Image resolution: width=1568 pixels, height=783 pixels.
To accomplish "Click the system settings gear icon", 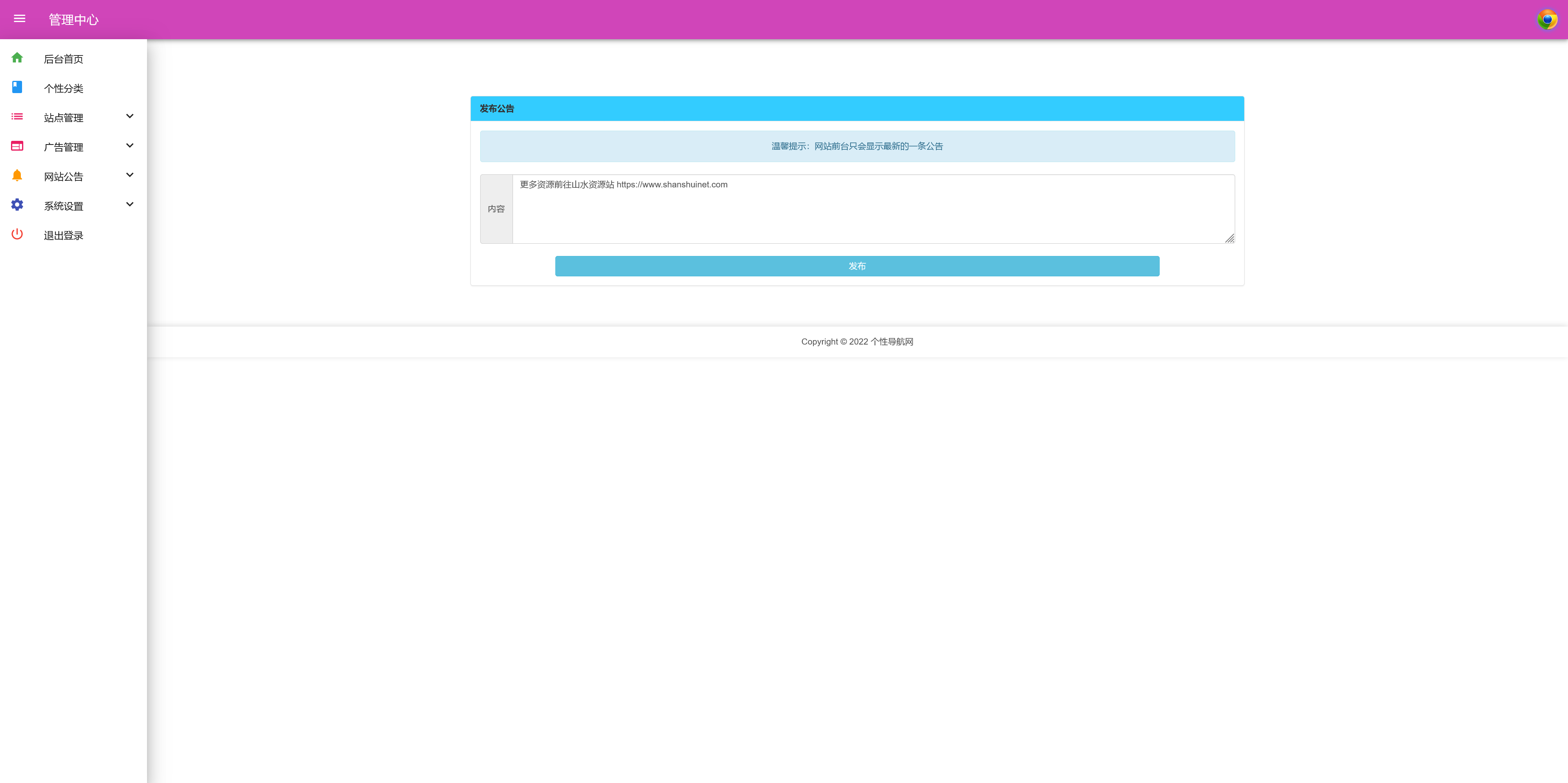I will click(17, 205).
